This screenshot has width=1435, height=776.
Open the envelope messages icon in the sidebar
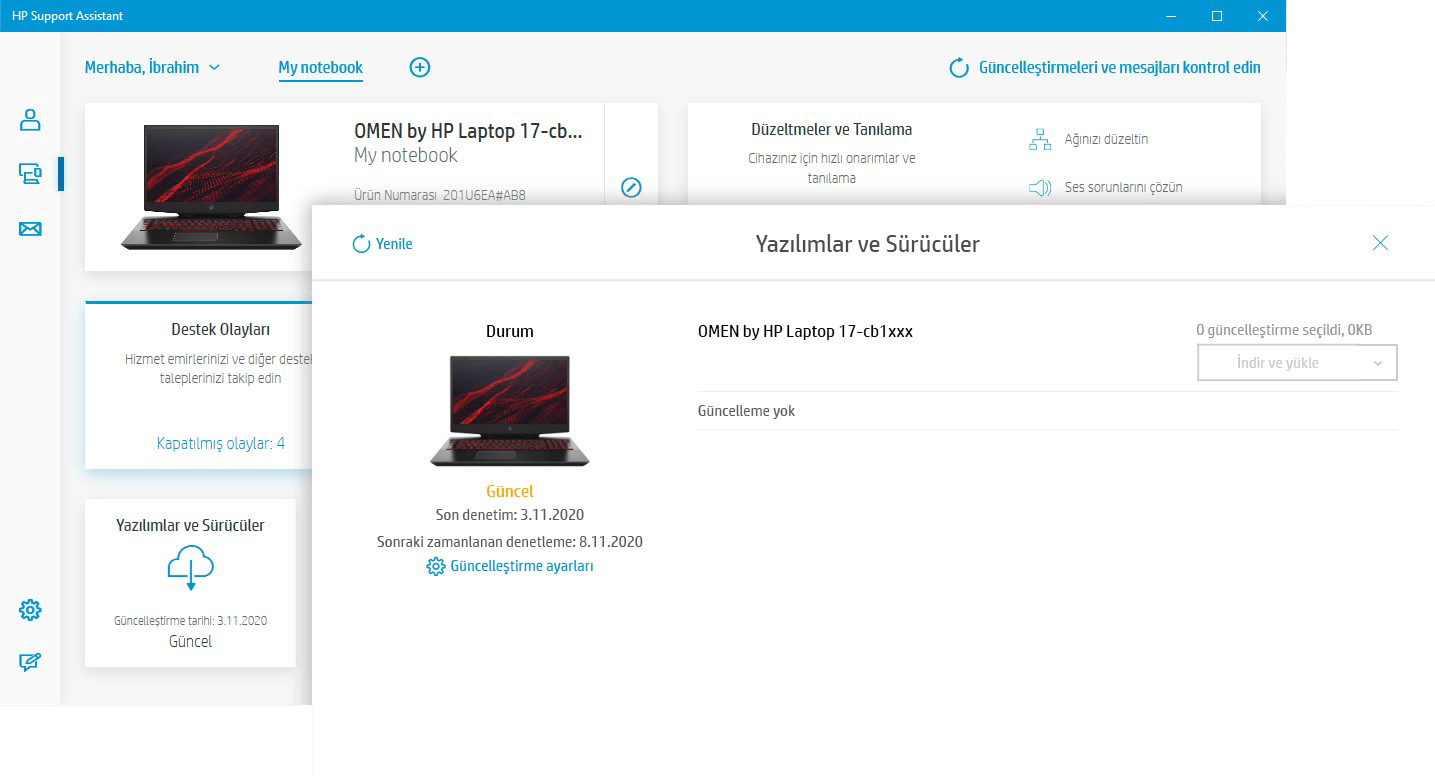pyautogui.click(x=30, y=230)
